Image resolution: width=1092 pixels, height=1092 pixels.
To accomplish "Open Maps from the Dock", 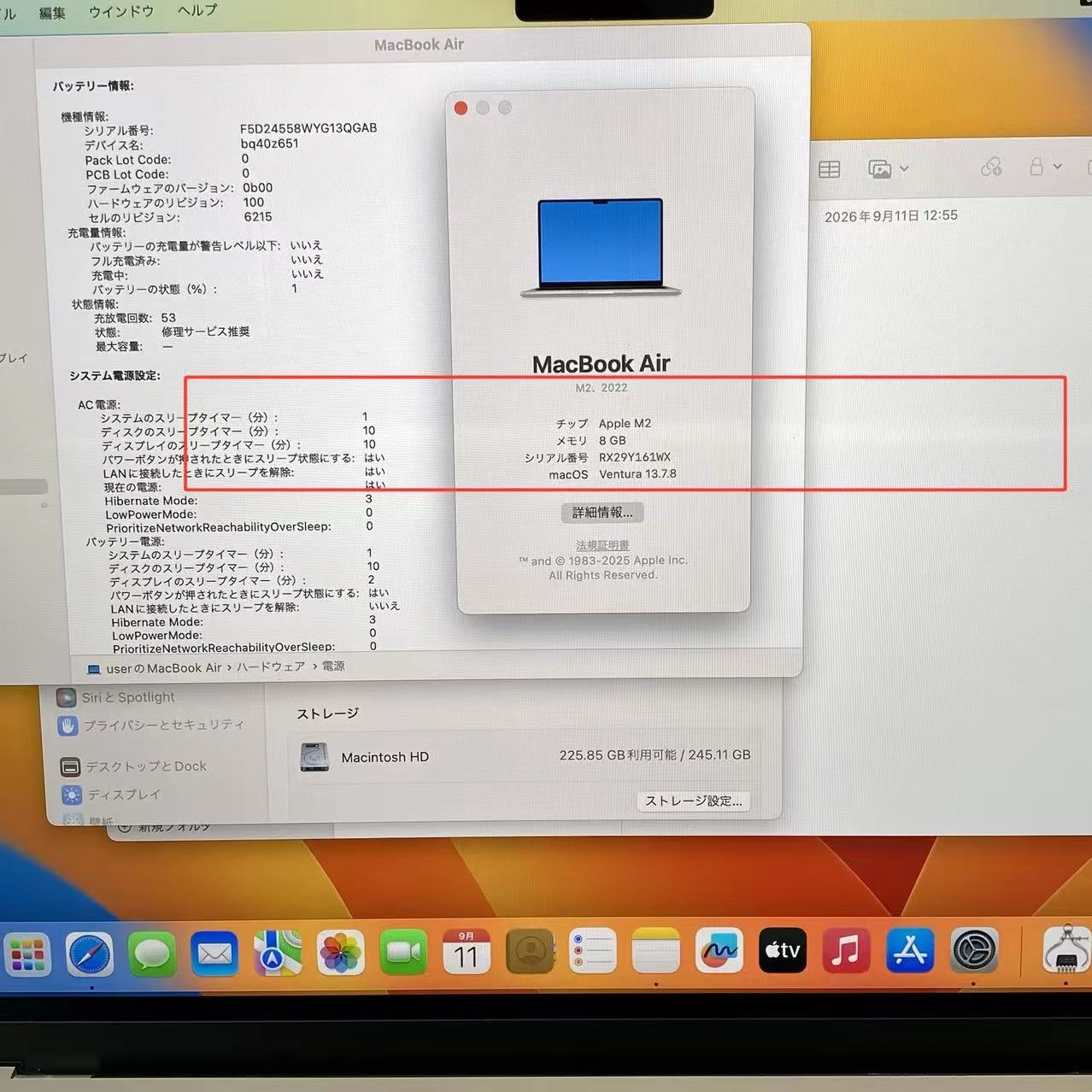I will click(278, 953).
